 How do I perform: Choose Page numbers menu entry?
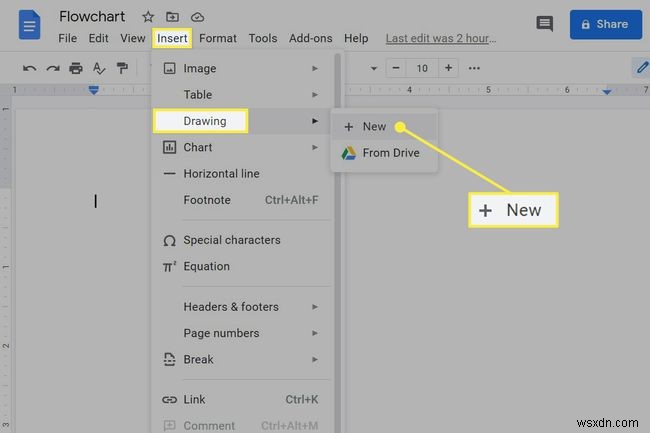click(243, 333)
